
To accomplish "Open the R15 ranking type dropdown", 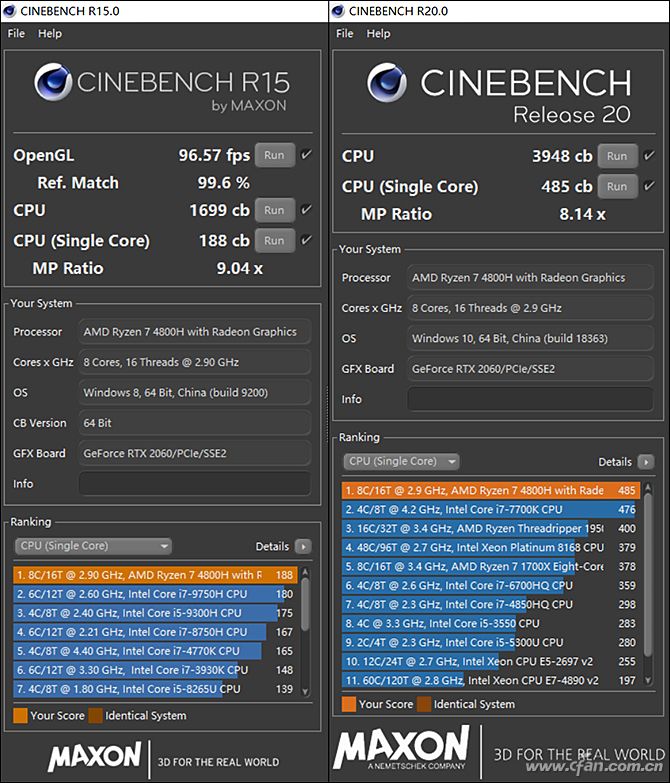I will (93, 546).
